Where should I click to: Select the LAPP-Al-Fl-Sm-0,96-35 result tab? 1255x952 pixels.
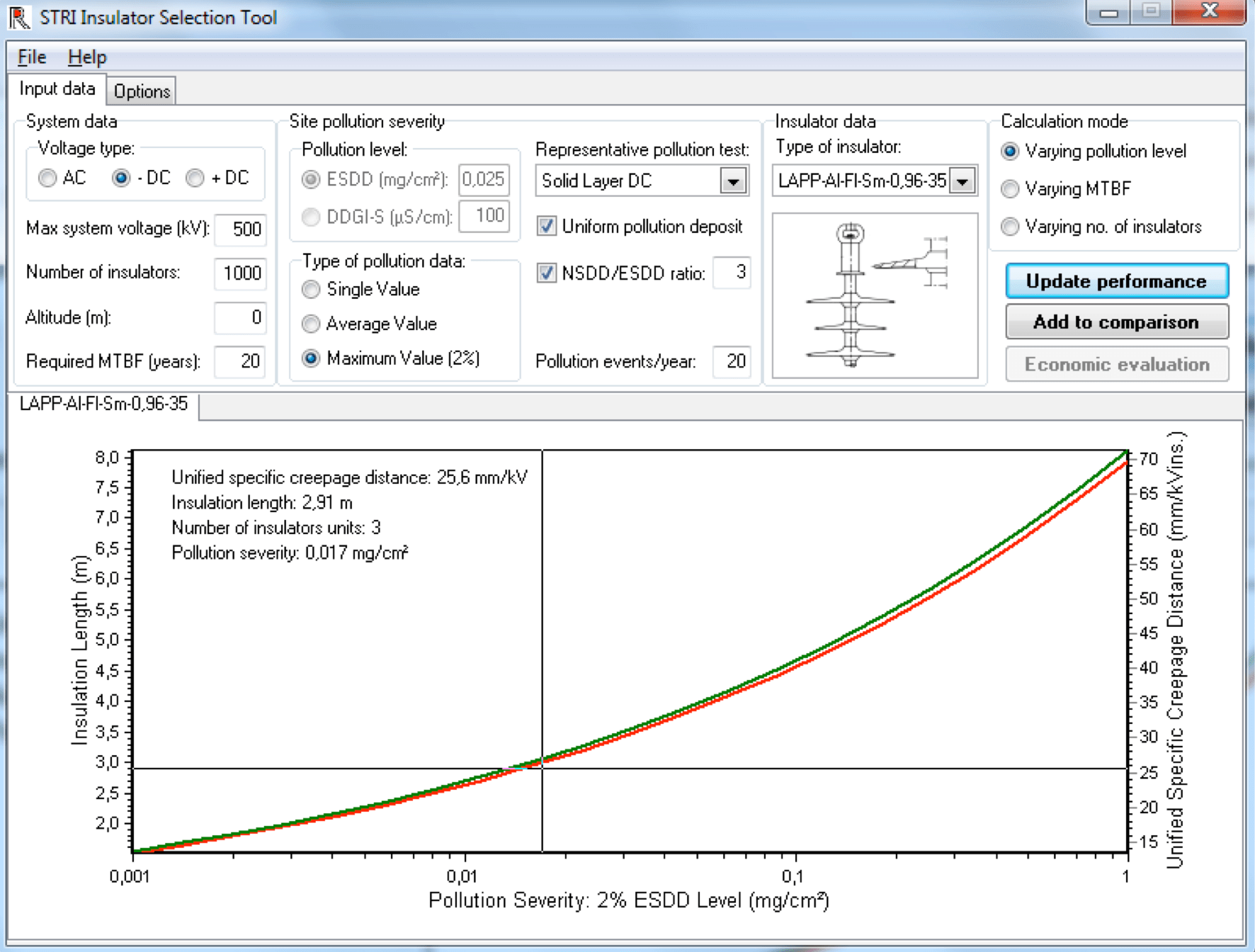coord(103,404)
